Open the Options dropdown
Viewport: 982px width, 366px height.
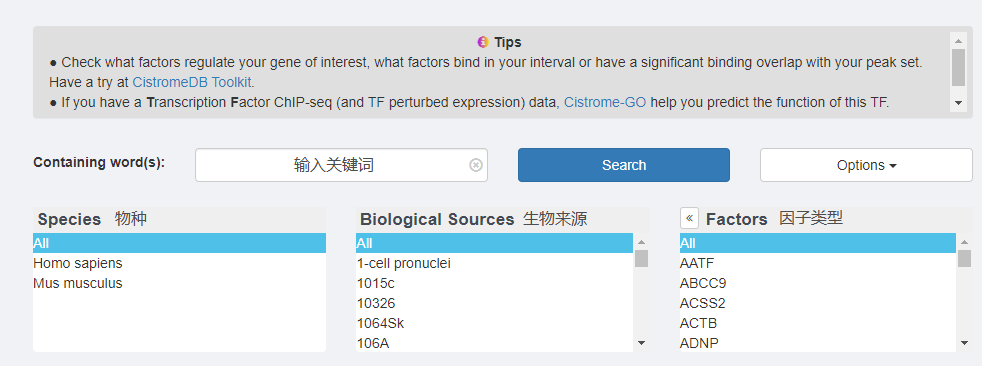tap(866, 165)
